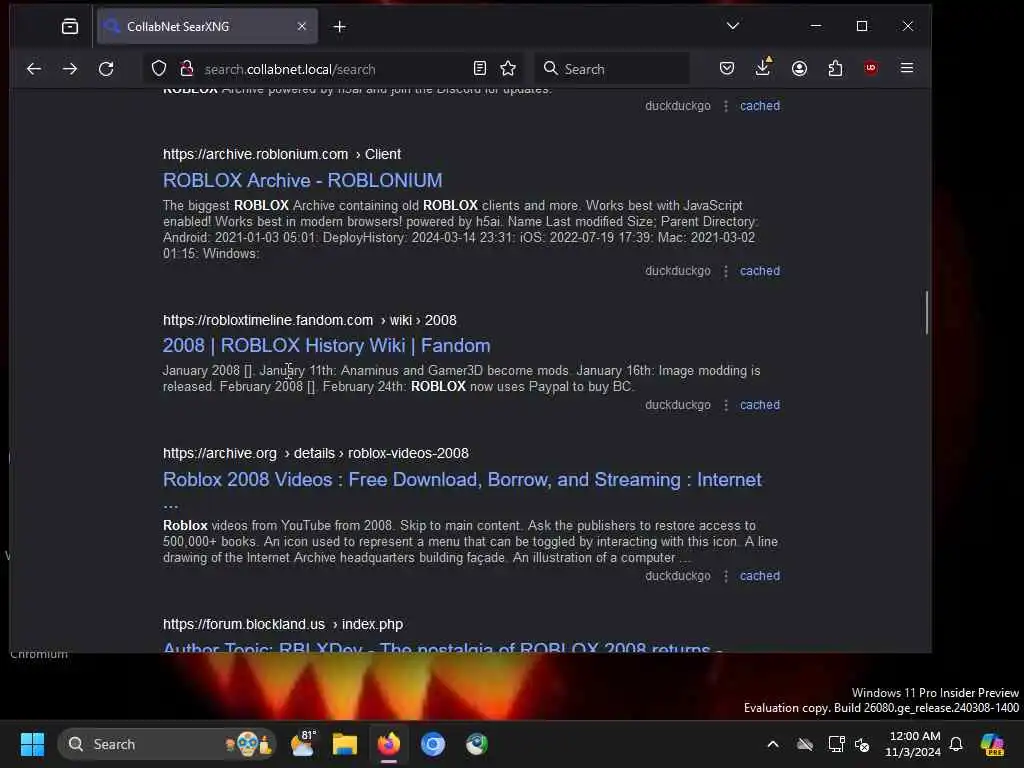This screenshot has width=1024, height=768.
Task: Open a new tab with plus button
Action: (340, 26)
